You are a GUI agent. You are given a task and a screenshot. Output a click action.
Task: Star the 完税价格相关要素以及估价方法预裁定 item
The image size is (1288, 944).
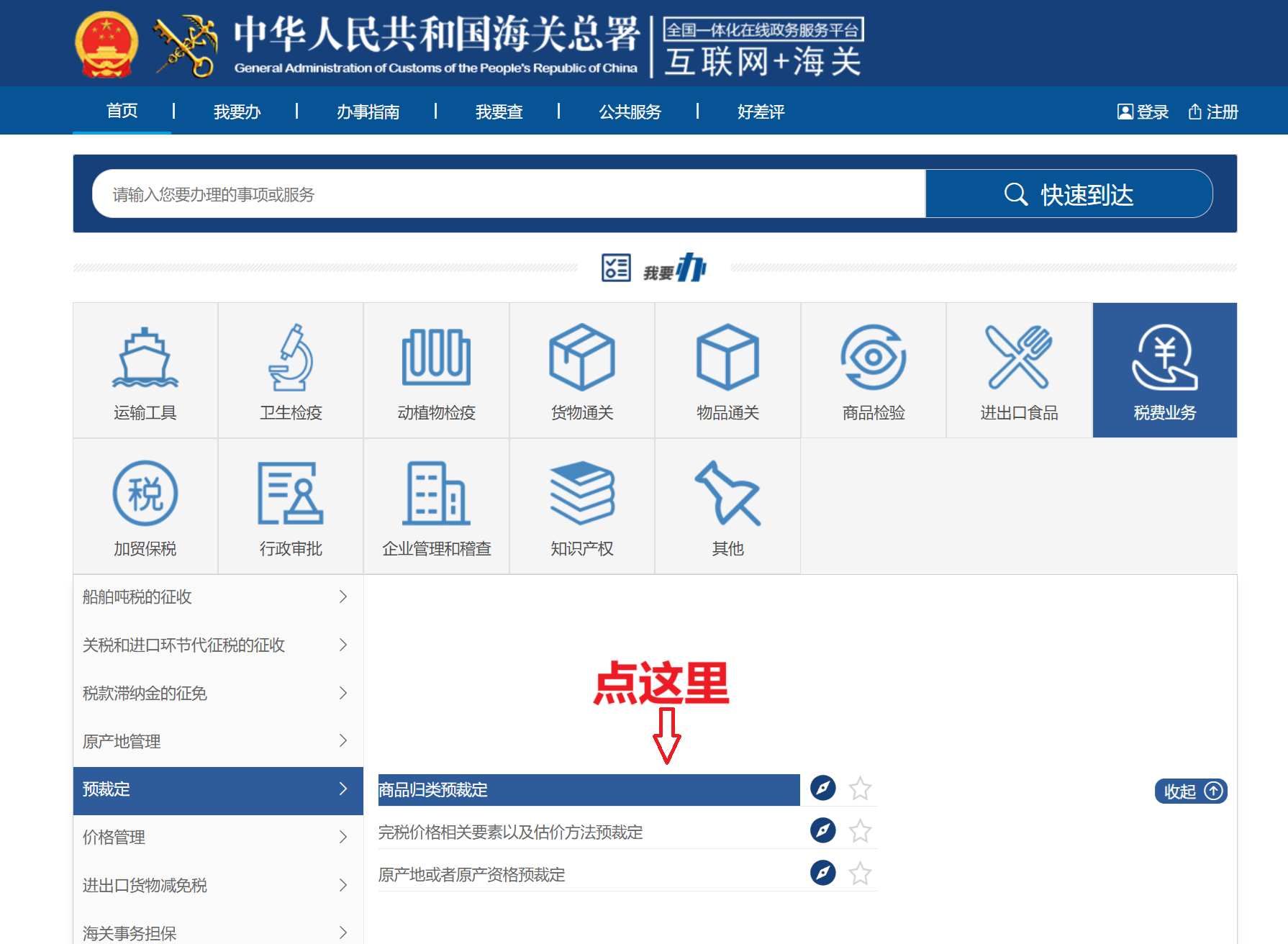coord(860,832)
